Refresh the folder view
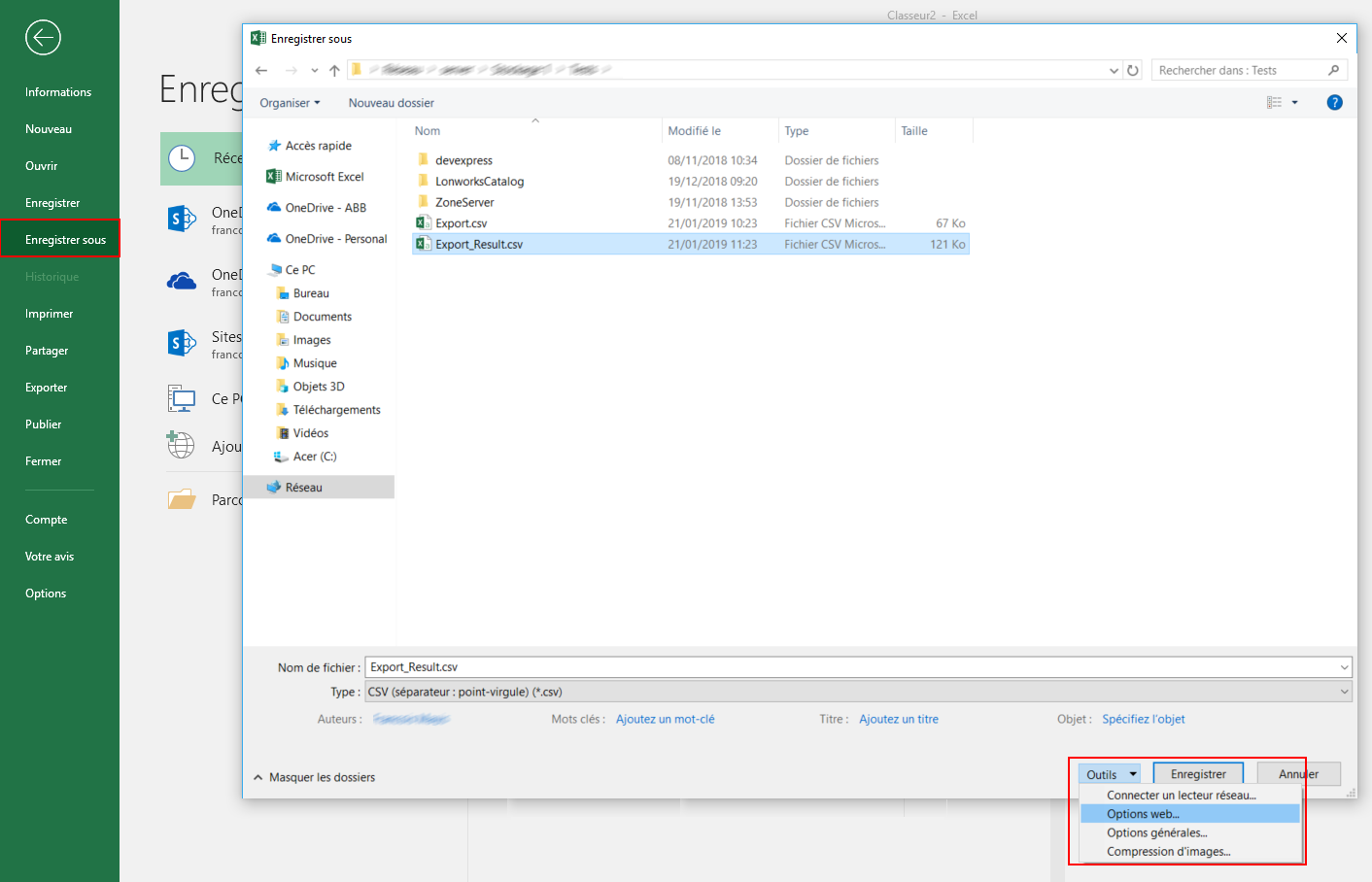This screenshot has height=882, width=1372. [1133, 70]
